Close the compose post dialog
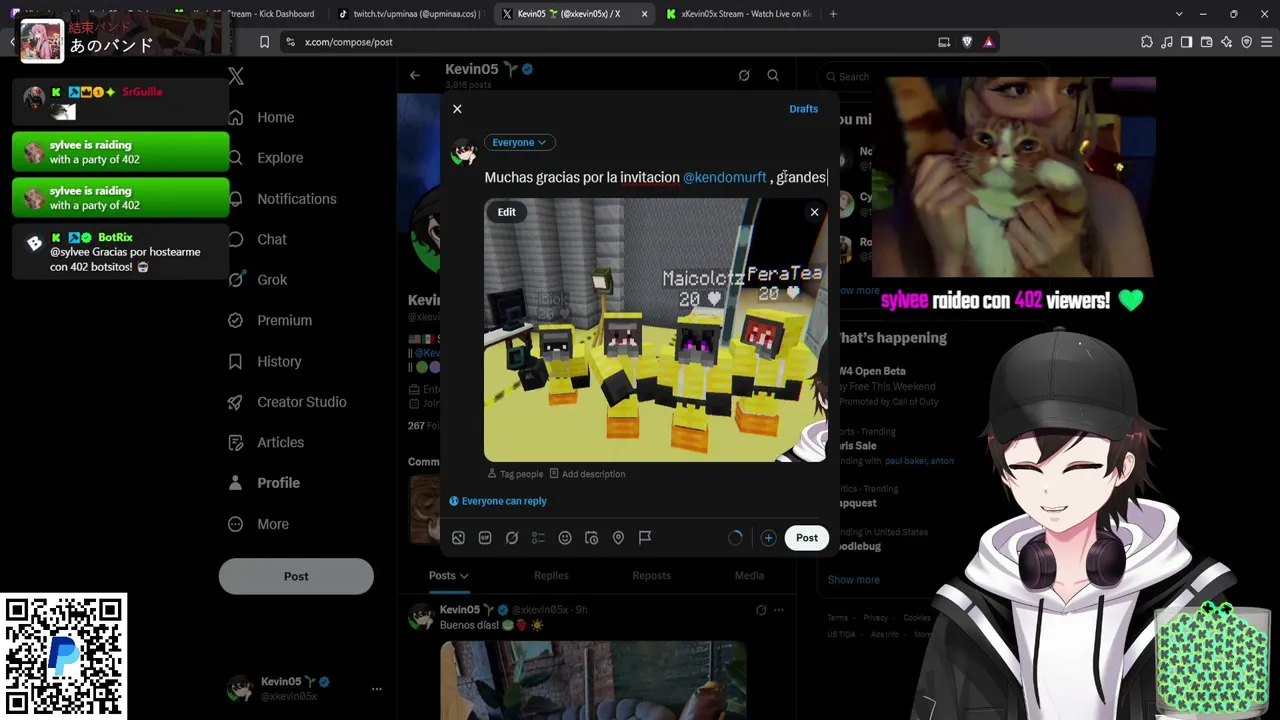 pyautogui.click(x=457, y=109)
